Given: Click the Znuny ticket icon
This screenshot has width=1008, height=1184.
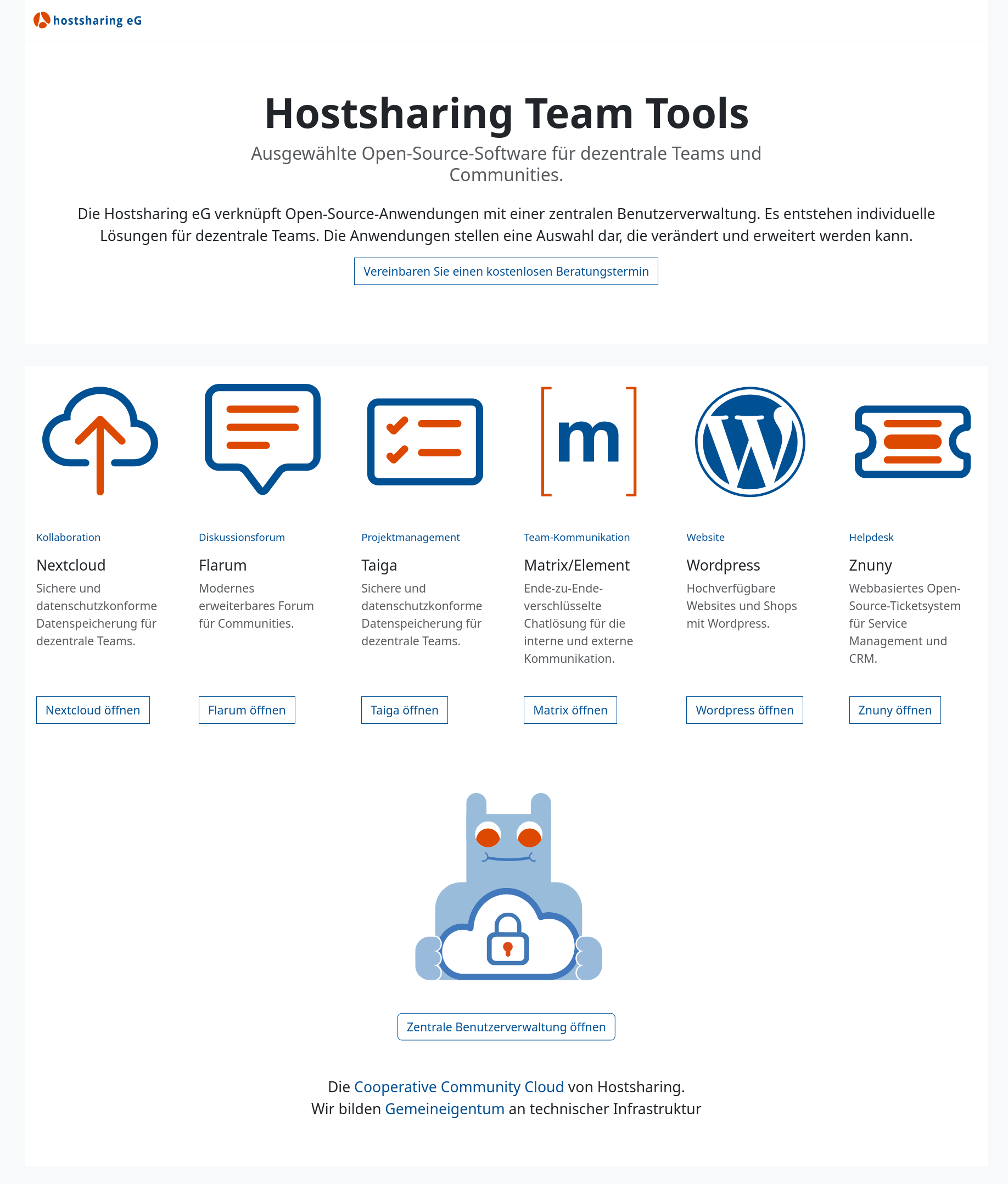Looking at the screenshot, I should coord(912,442).
